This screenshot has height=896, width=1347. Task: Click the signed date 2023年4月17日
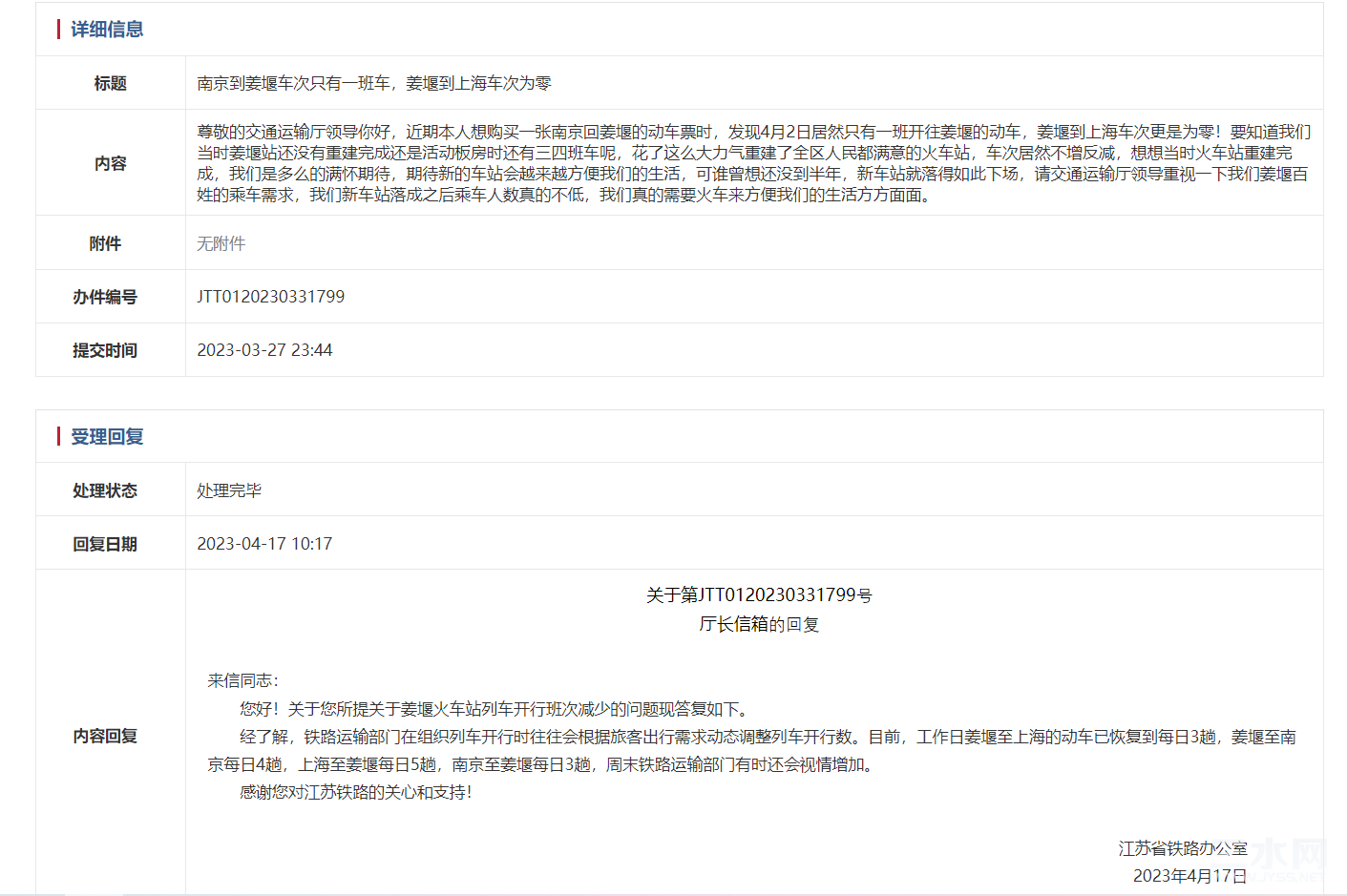click(1190, 876)
